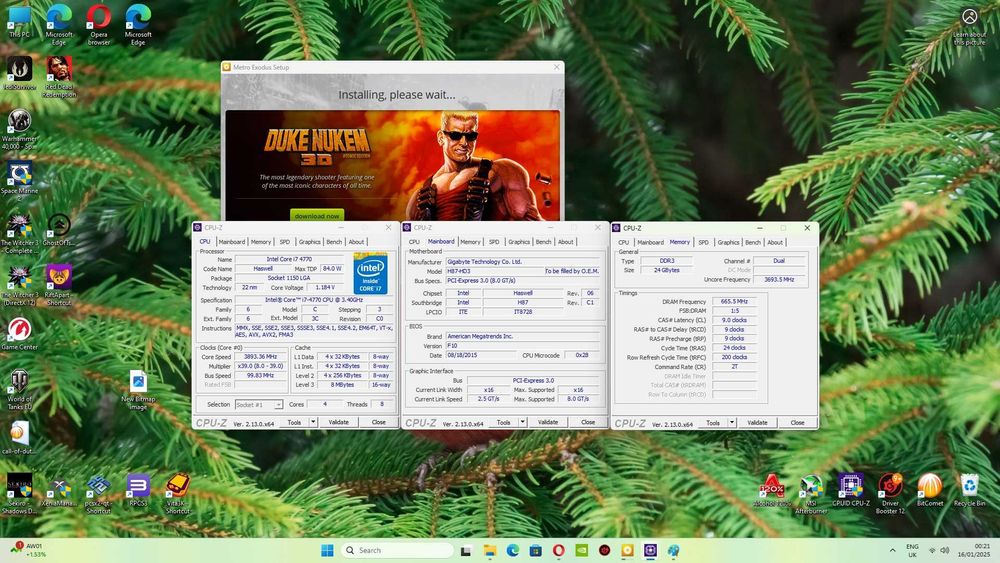
Task: Open About tab in rightmost CPU-Z window
Action: click(x=775, y=242)
